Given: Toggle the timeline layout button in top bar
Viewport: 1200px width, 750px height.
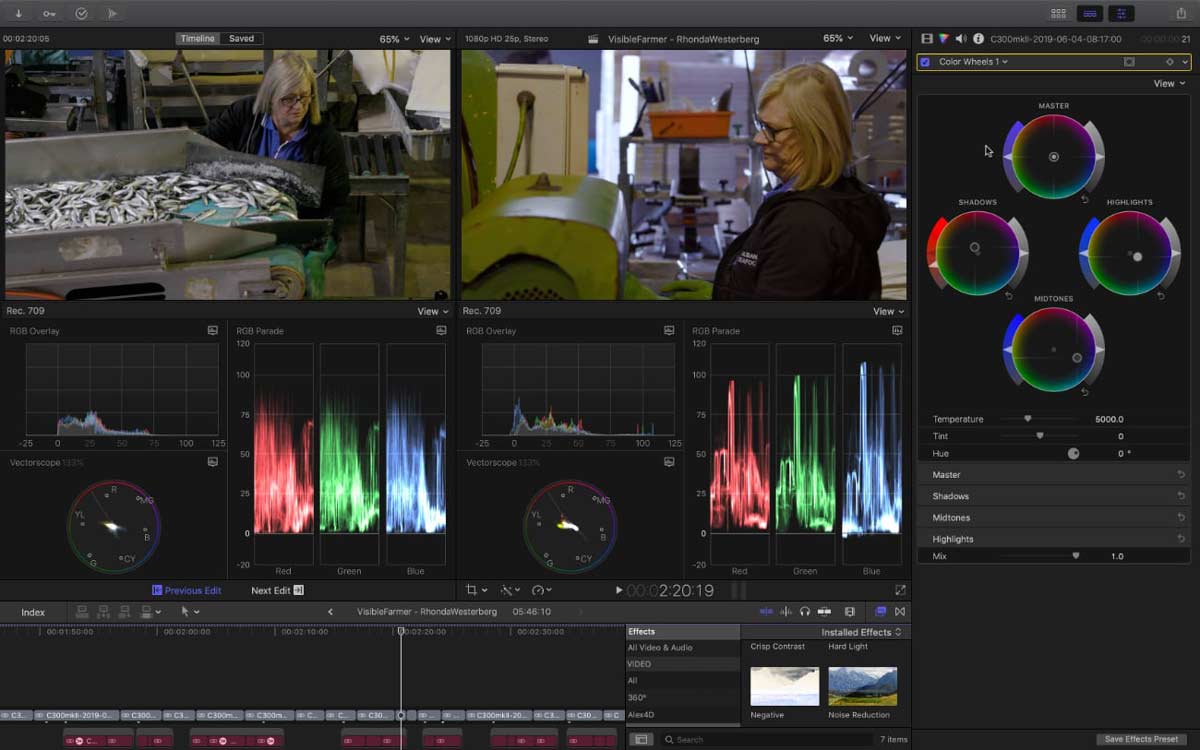Looking at the screenshot, I should click(1089, 13).
